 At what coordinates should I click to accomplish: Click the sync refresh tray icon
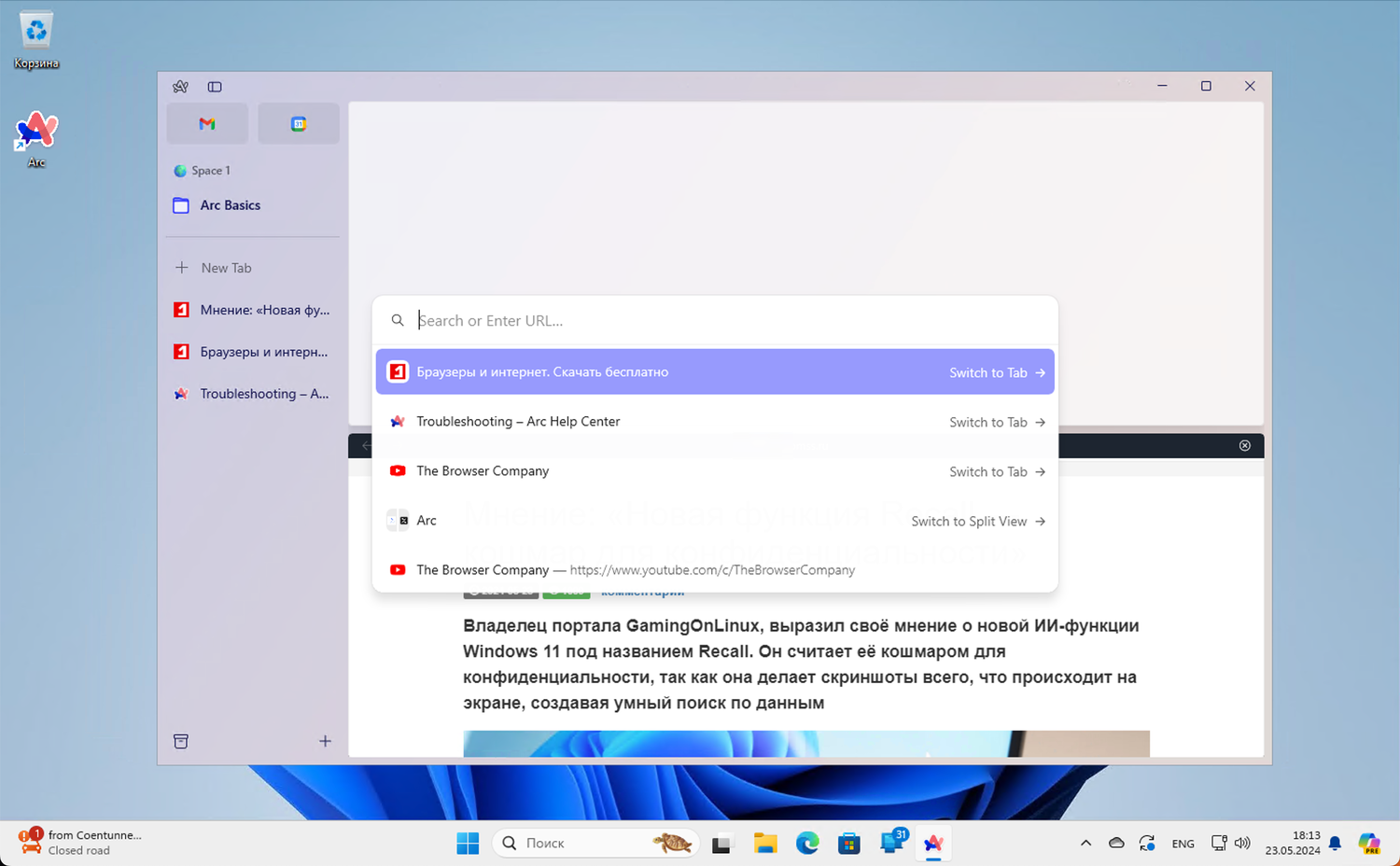tap(1147, 844)
